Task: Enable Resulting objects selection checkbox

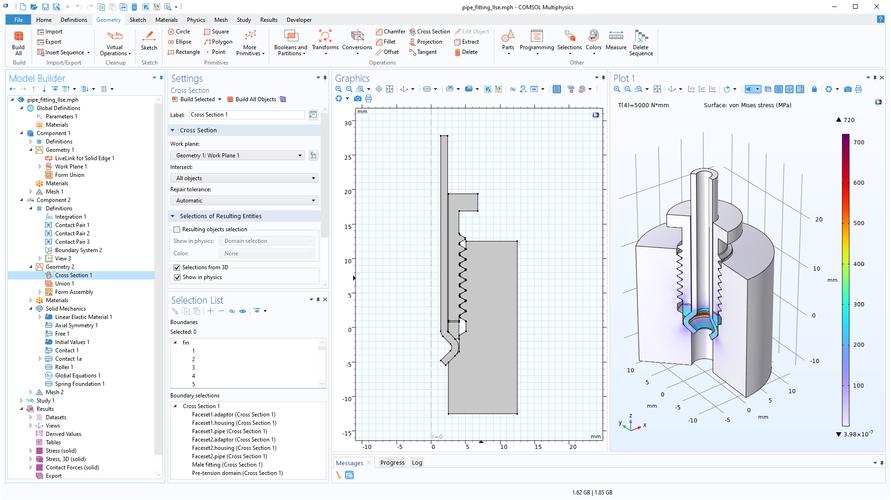Action: 177,229
